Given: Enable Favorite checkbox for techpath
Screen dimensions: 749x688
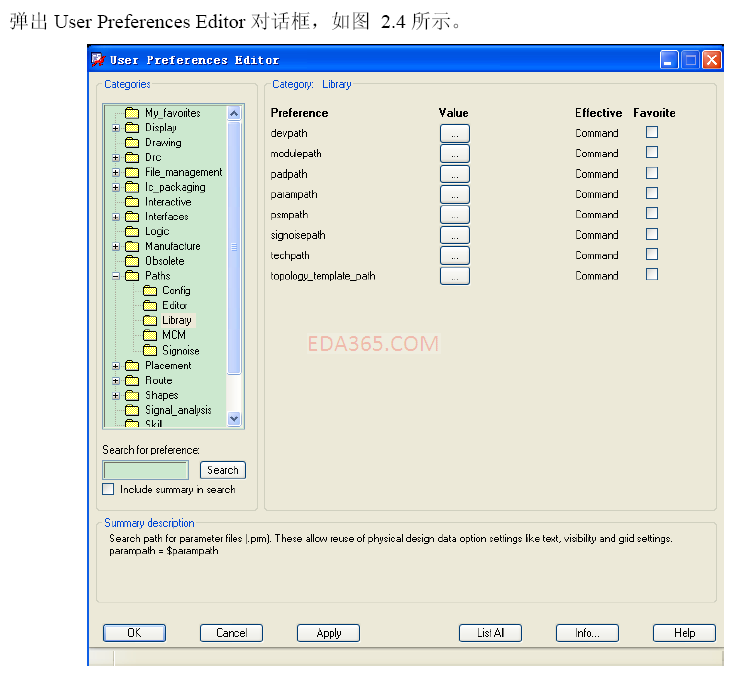Looking at the screenshot, I should click(652, 254).
